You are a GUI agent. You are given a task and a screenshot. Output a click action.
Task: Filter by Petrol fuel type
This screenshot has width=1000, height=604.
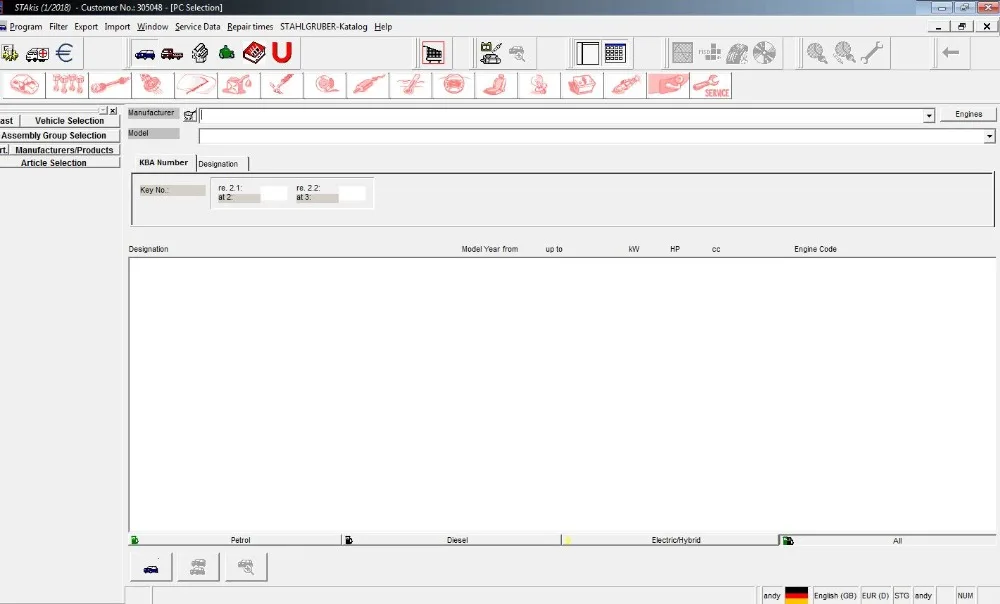coord(235,540)
